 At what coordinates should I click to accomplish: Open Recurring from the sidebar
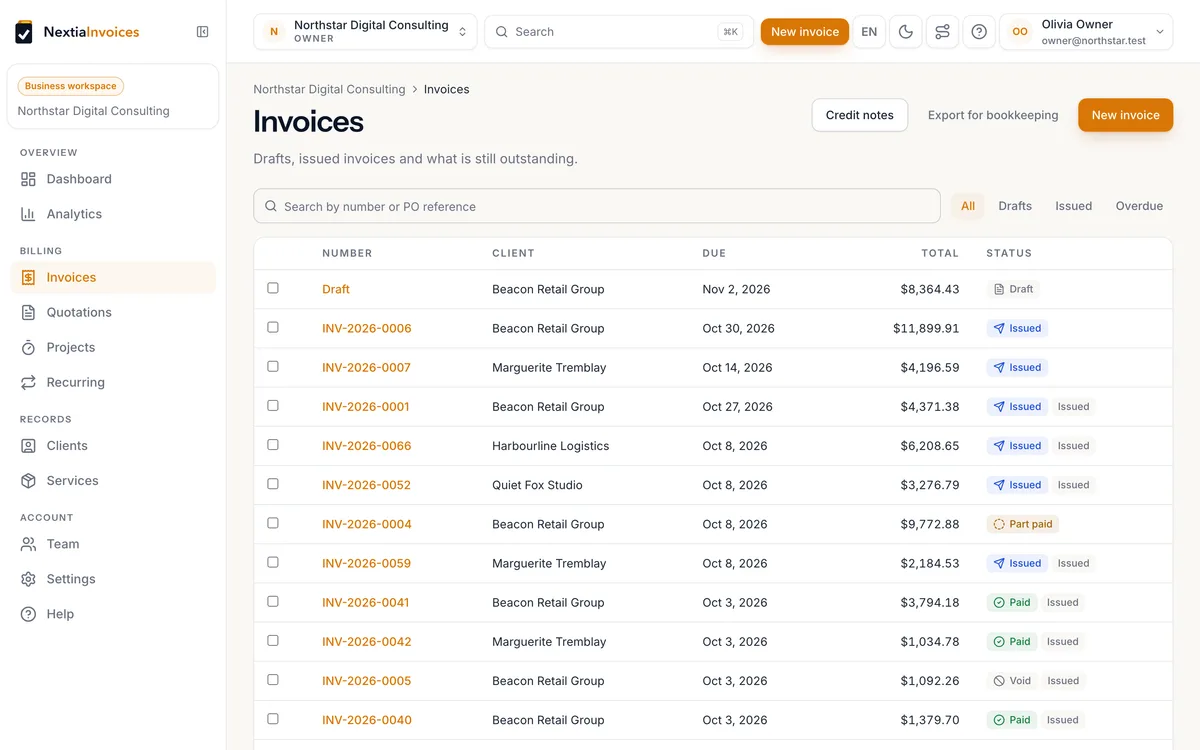[x=113, y=382]
